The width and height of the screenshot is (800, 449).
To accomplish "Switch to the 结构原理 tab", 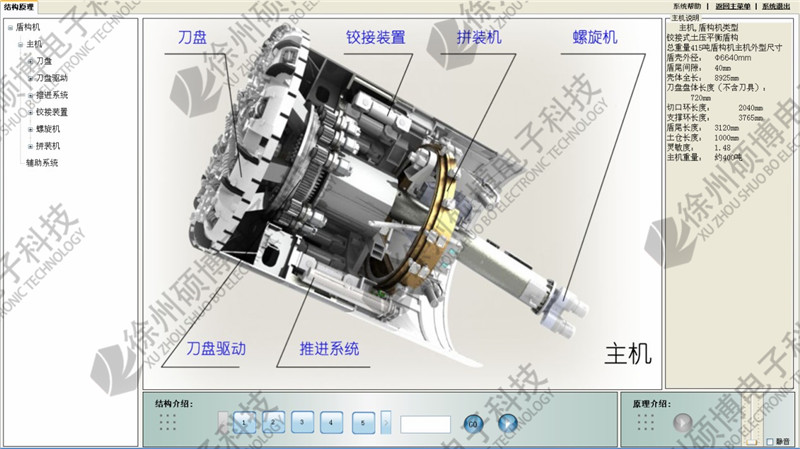I will pos(18,7).
